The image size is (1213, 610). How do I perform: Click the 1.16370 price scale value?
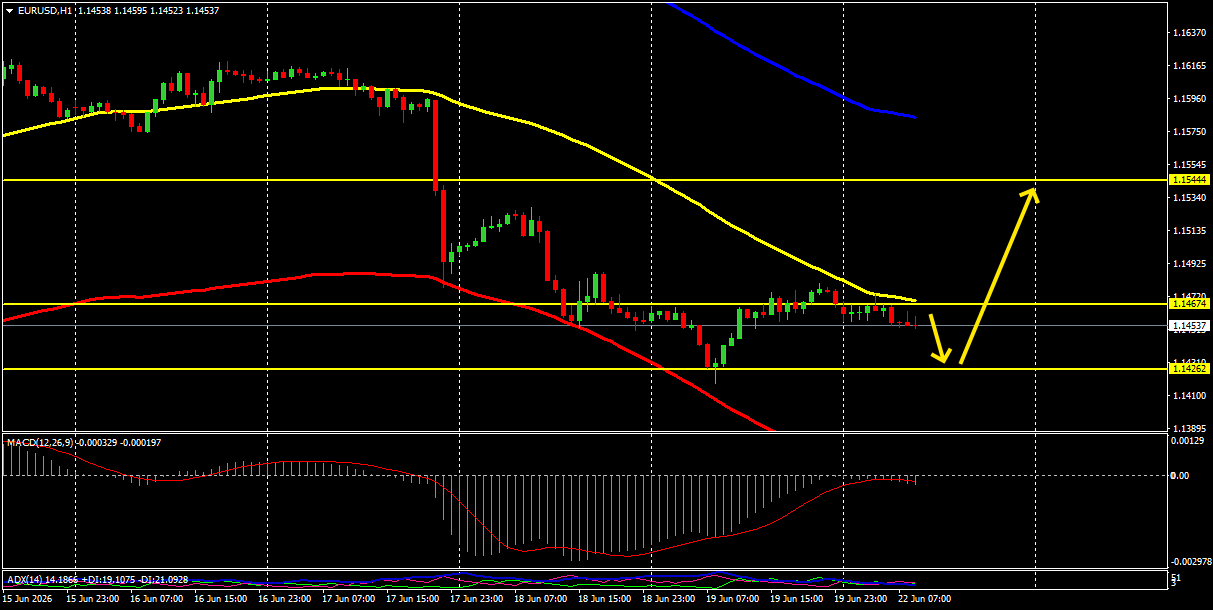coord(1191,33)
